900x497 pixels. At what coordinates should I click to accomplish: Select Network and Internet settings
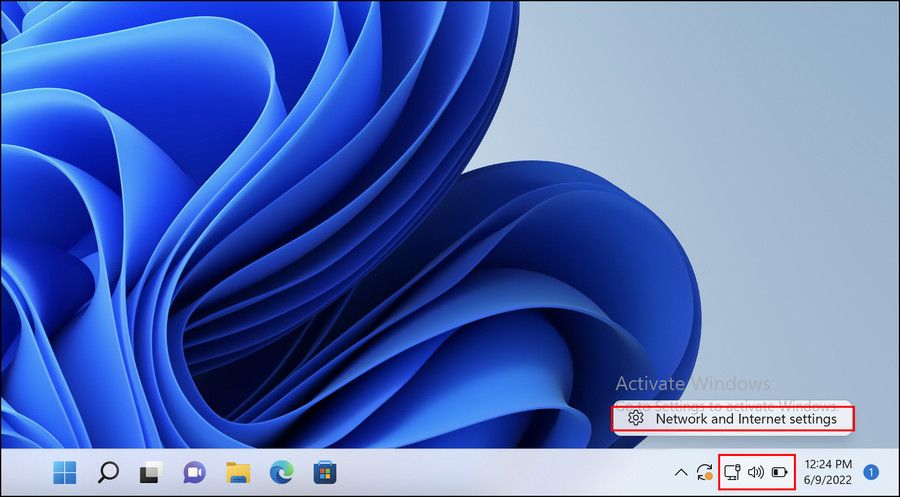pyautogui.click(x=733, y=419)
